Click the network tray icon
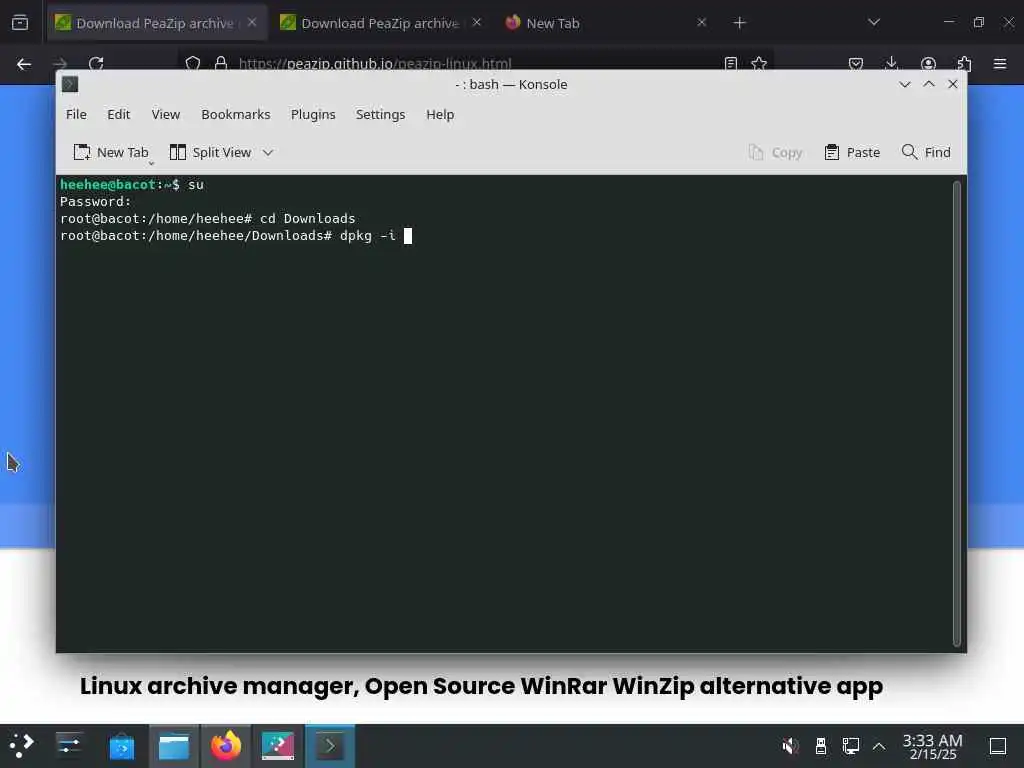 point(851,746)
